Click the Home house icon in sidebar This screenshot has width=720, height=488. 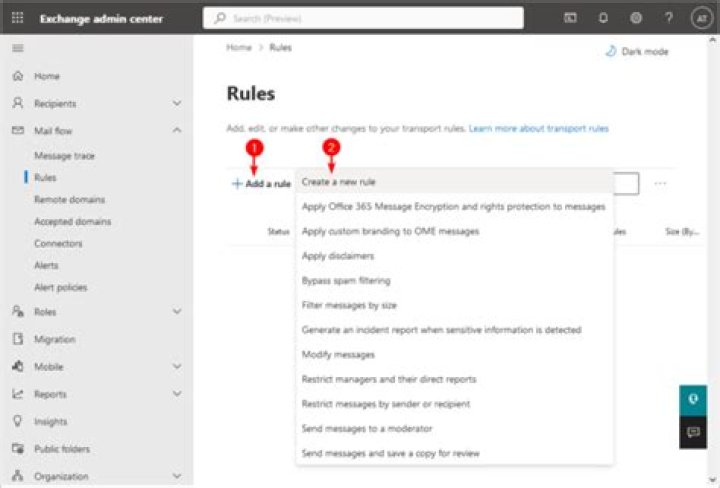coord(18,76)
